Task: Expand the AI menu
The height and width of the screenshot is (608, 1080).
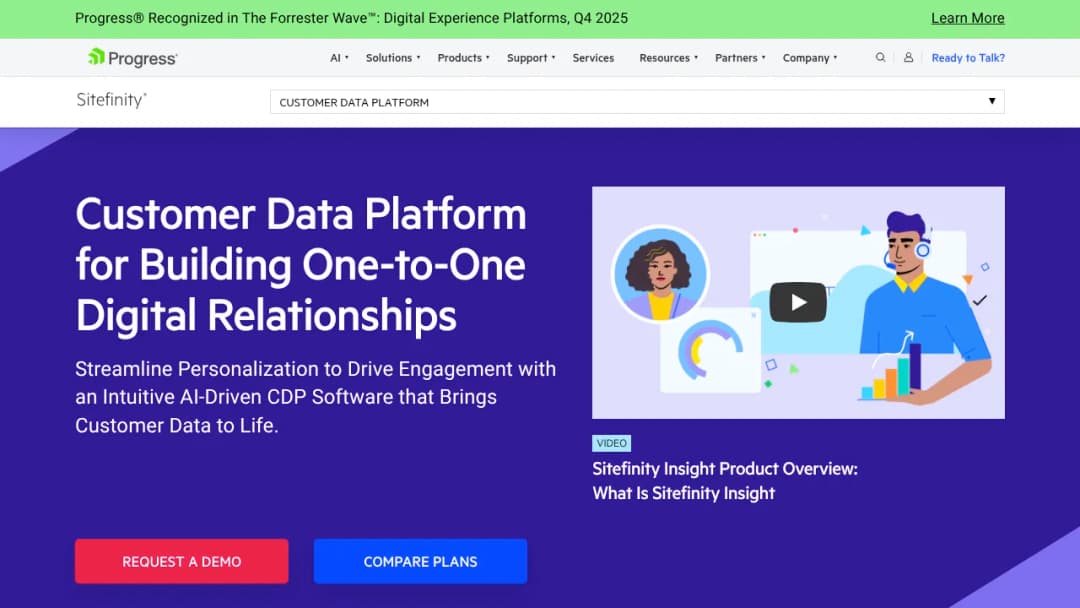Action: [339, 58]
